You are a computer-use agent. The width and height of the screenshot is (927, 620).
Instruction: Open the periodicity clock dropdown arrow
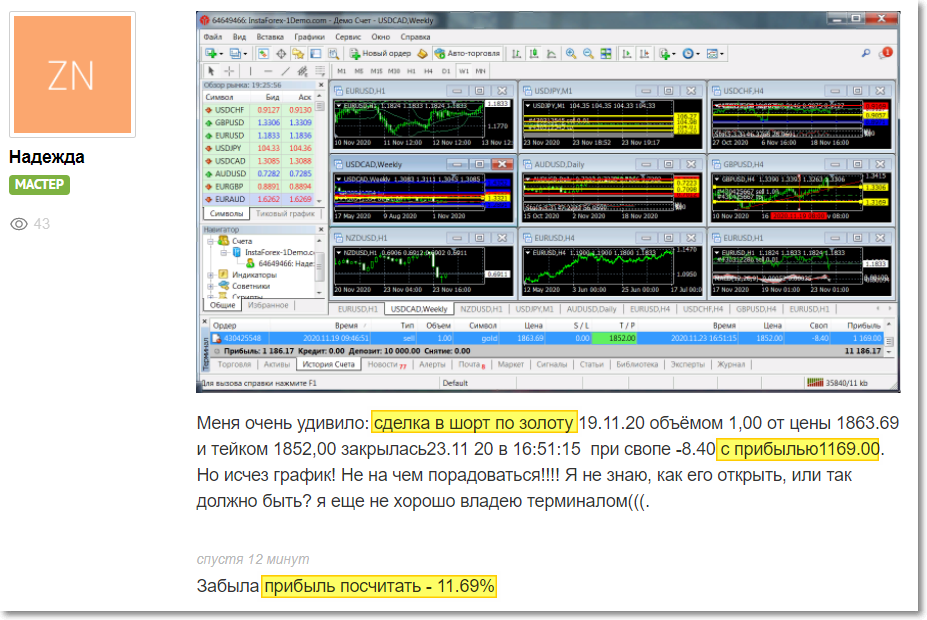(698, 54)
